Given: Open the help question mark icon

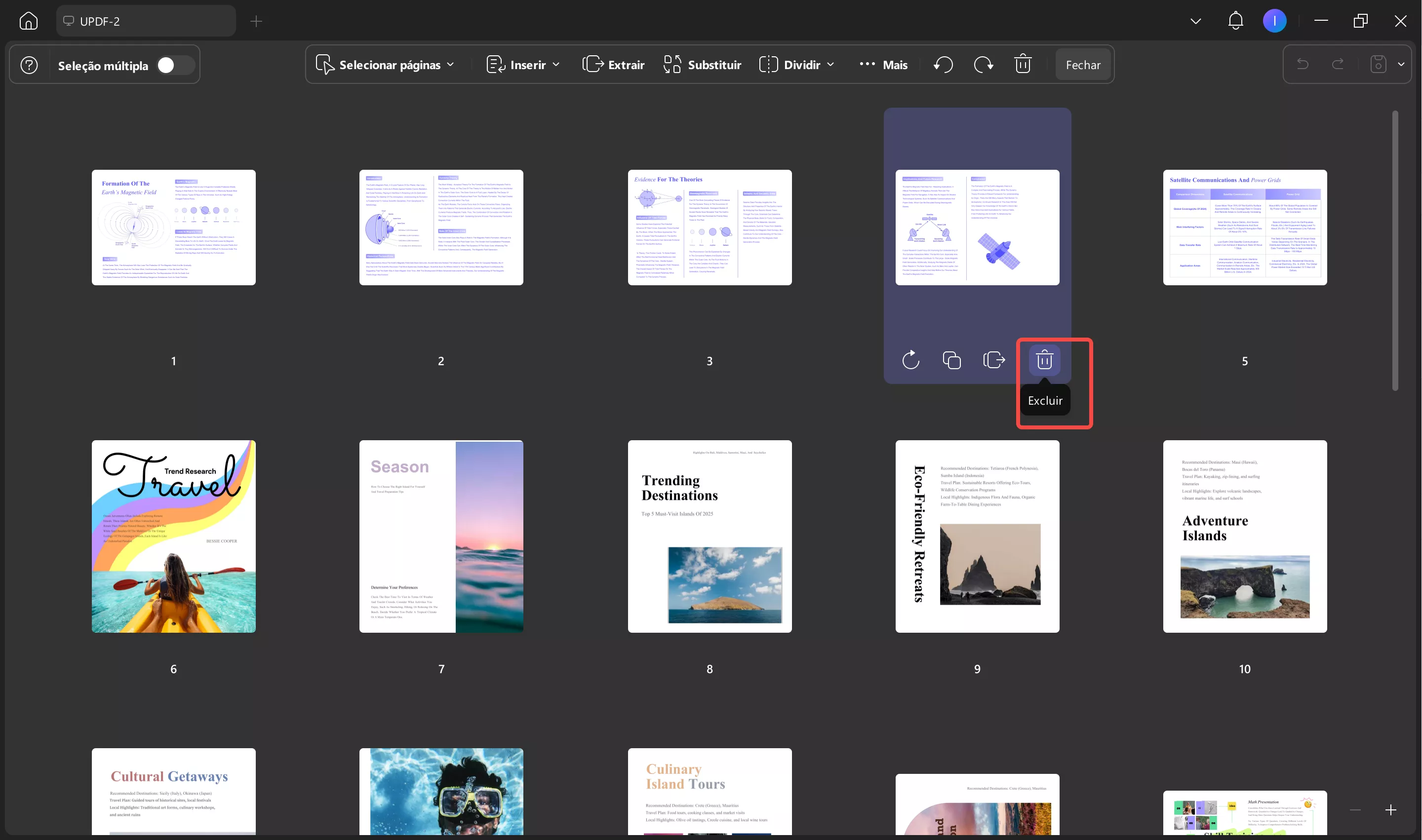Looking at the screenshot, I should click(x=29, y=65).
